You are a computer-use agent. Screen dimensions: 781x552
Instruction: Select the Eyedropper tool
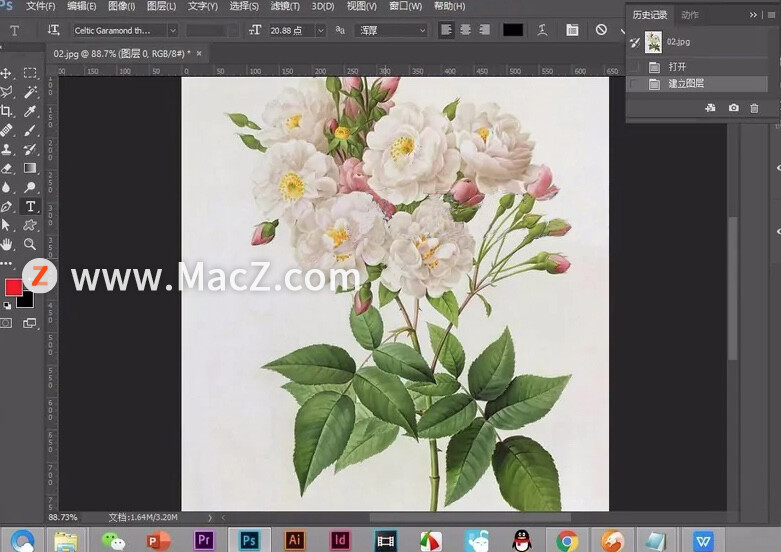(x=30, y=111)
